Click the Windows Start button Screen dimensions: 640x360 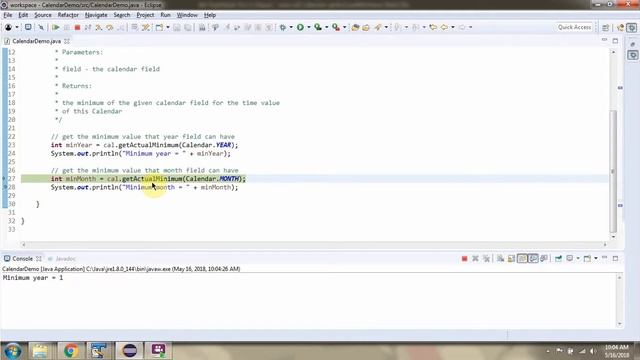[13, 351]
